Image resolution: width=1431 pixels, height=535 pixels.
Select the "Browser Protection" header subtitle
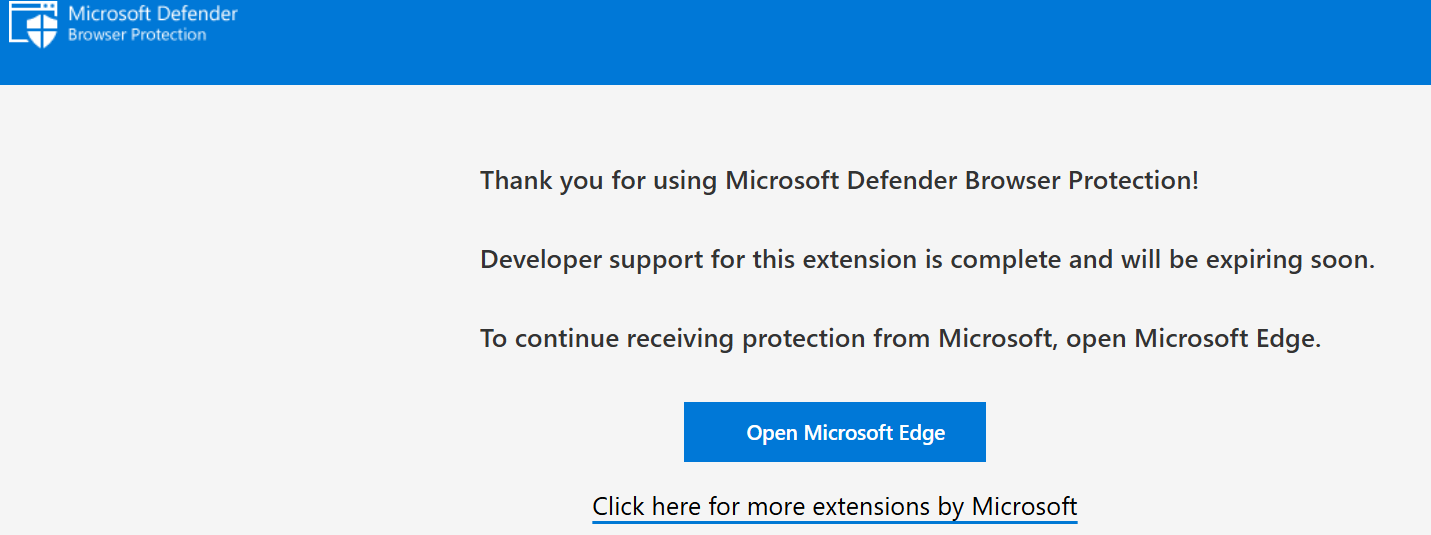[137, 35]
